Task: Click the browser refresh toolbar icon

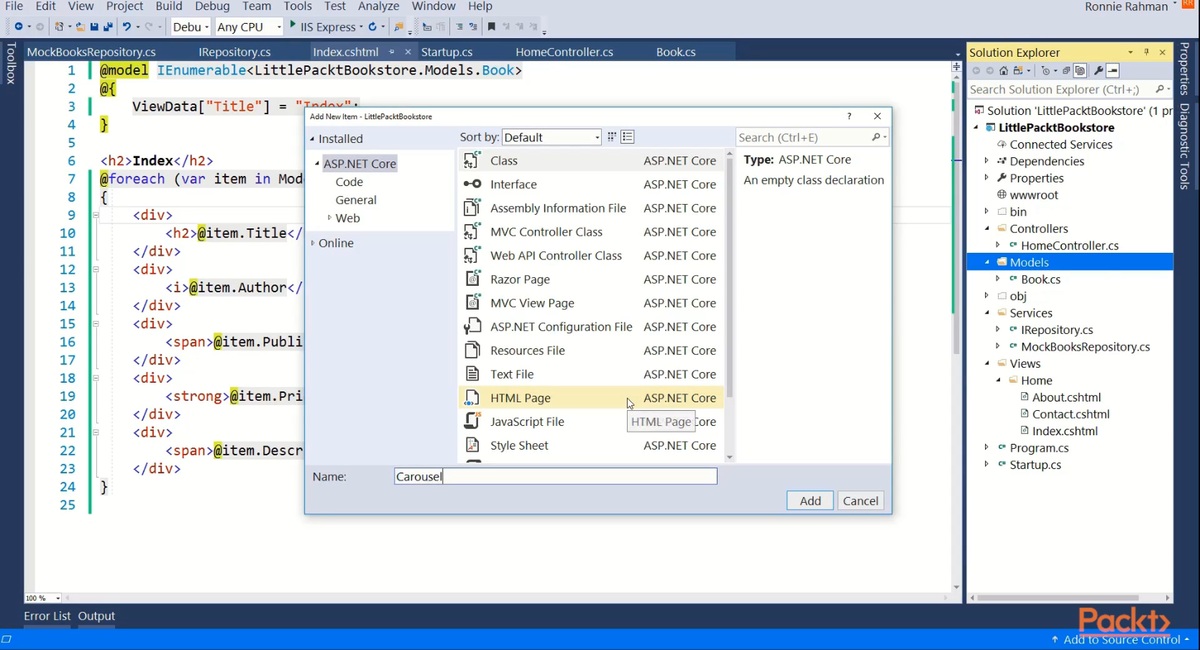Action: tap(373, 27)
